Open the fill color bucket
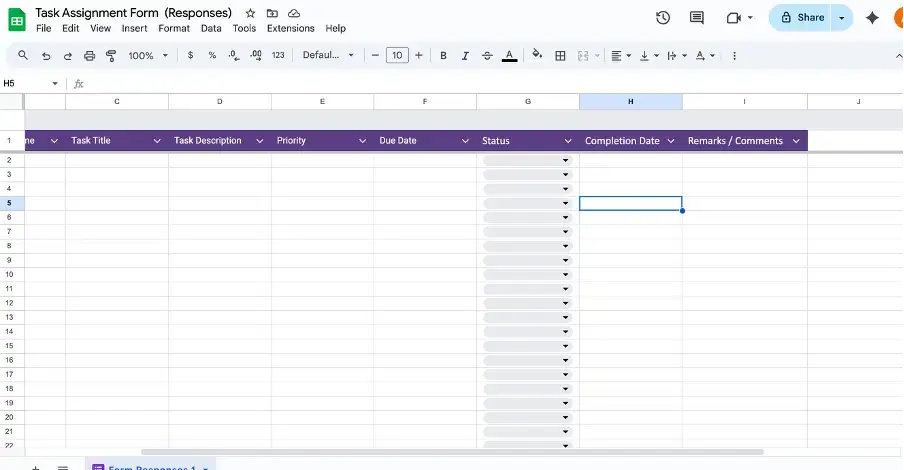This screenshot has height=470, width=904. point(537,55)
